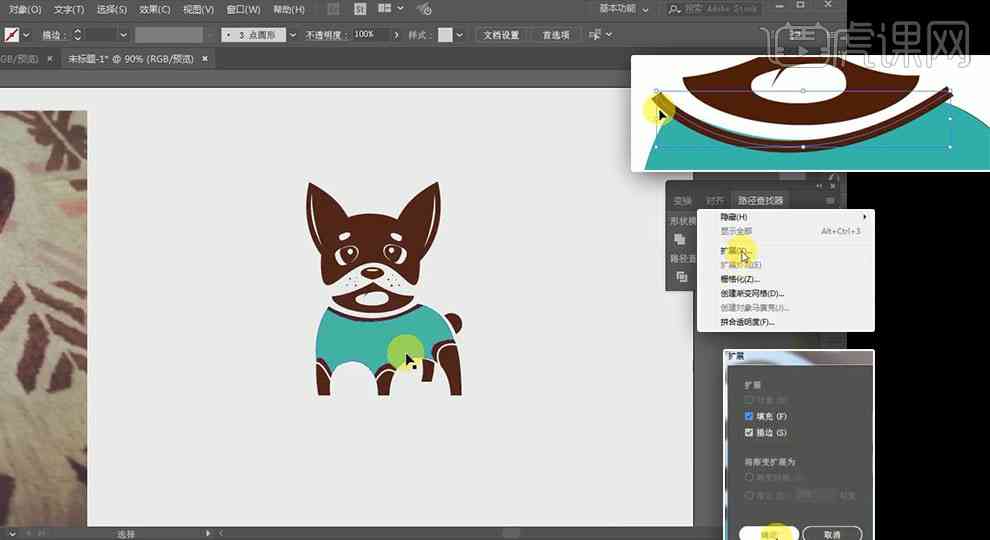
Task: Click the Bridge icon in menu bar
Action: pos(333,9)
